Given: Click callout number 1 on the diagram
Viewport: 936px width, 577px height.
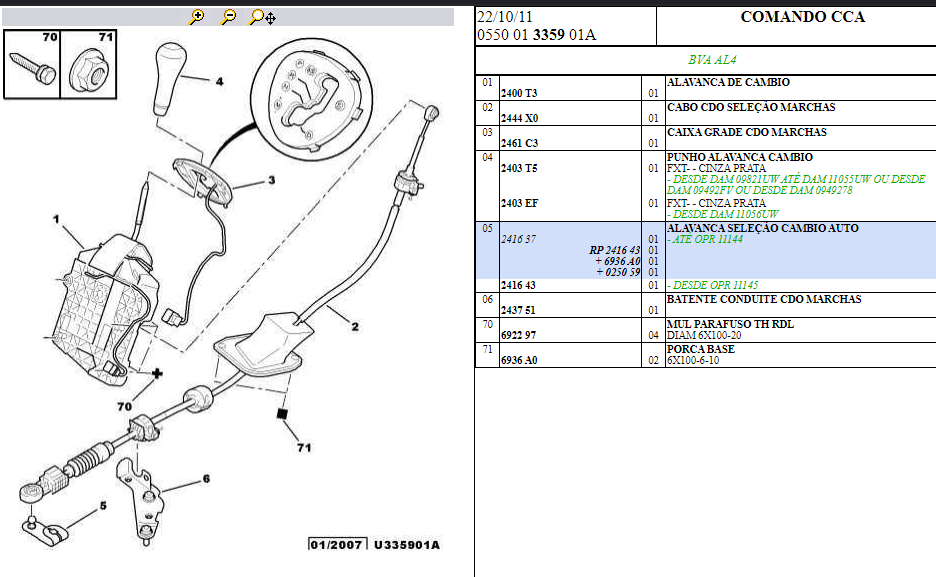Looking at the screenshot, I should (57, 218).
